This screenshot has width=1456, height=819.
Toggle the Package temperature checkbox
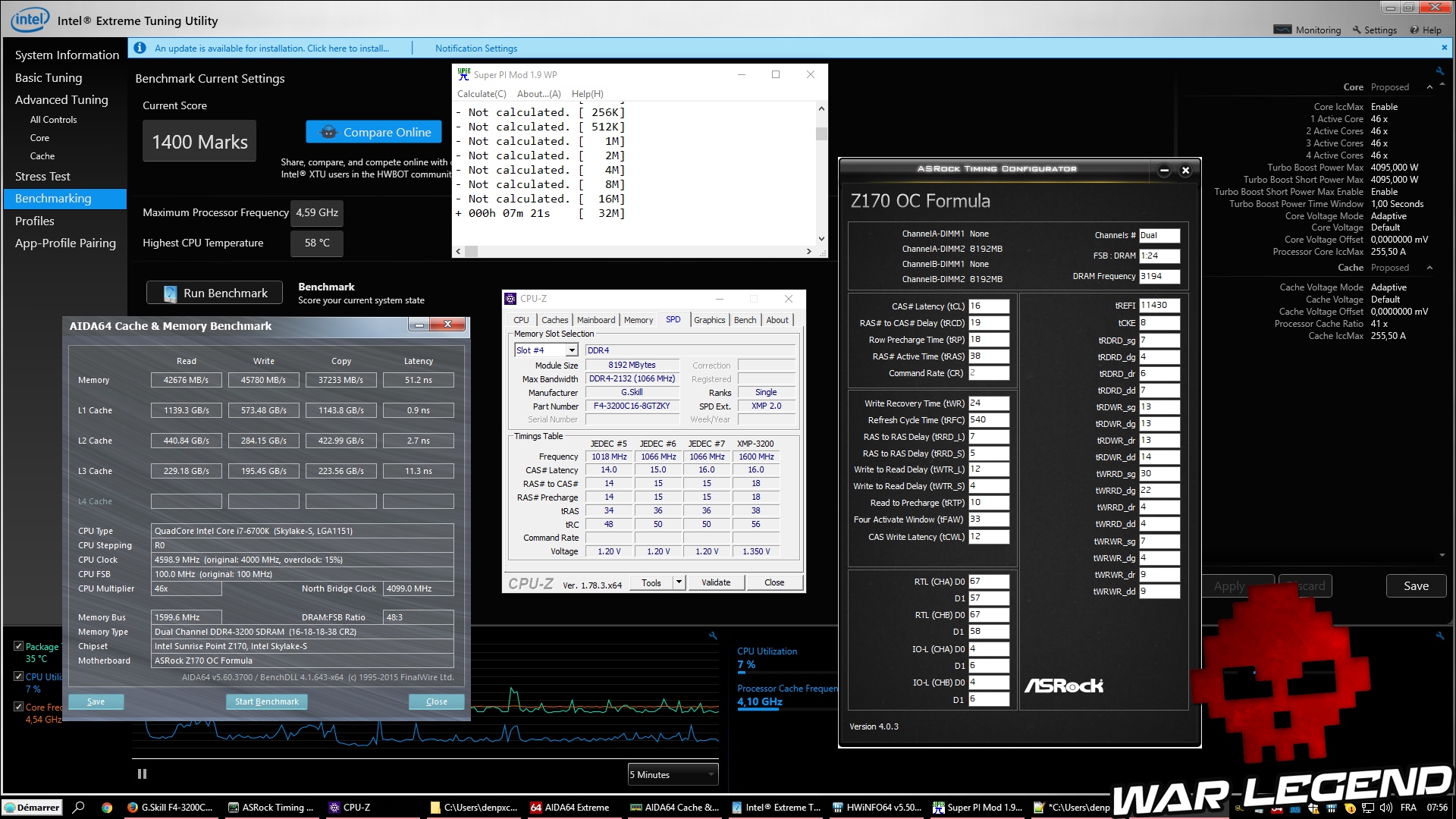pyautogui.click(x=18, y=646)
